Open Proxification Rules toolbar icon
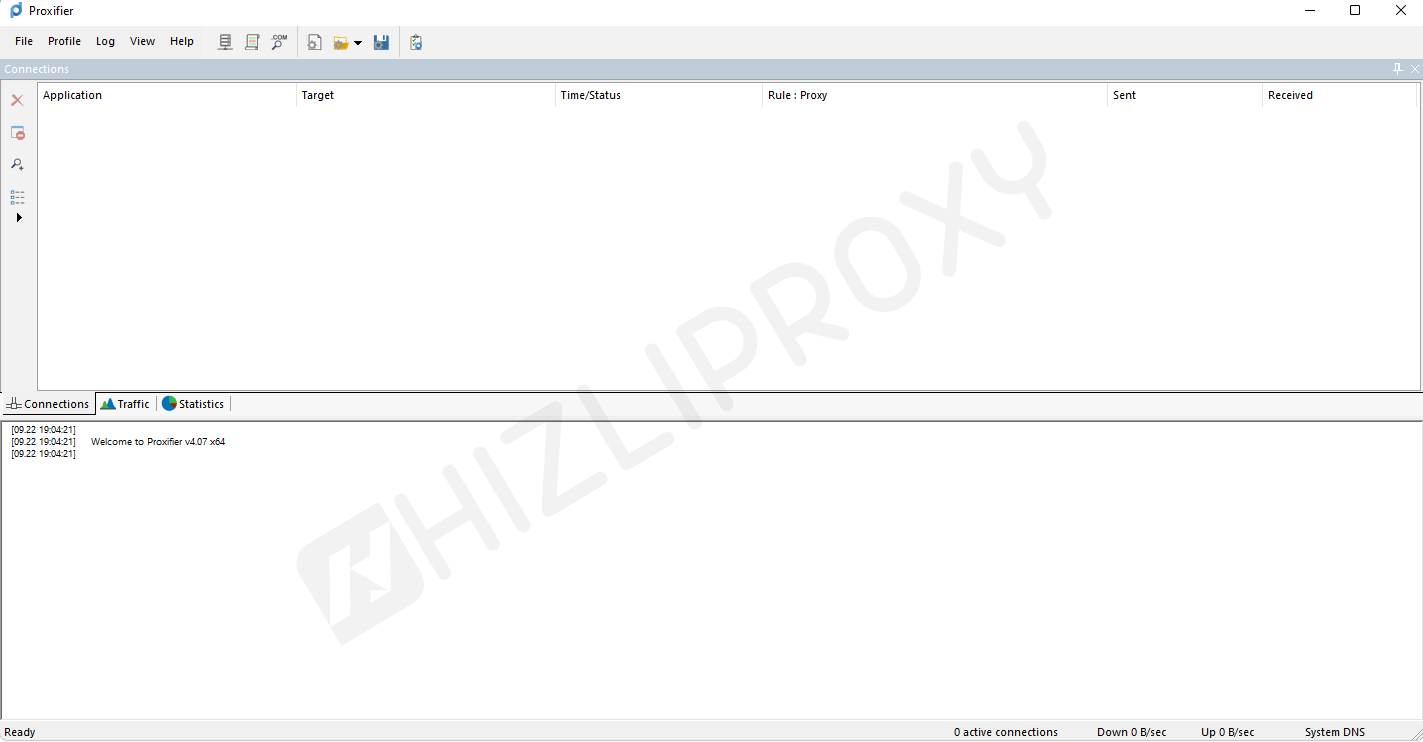Screen dimensions: 1423x742 click(252, 42)
